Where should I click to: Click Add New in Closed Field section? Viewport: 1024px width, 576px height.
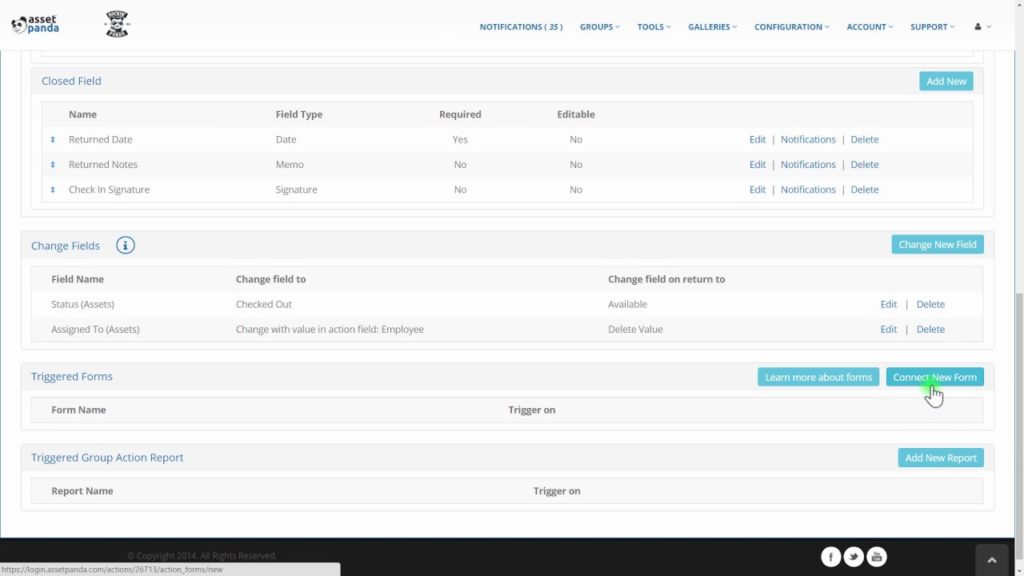[946, 81]
